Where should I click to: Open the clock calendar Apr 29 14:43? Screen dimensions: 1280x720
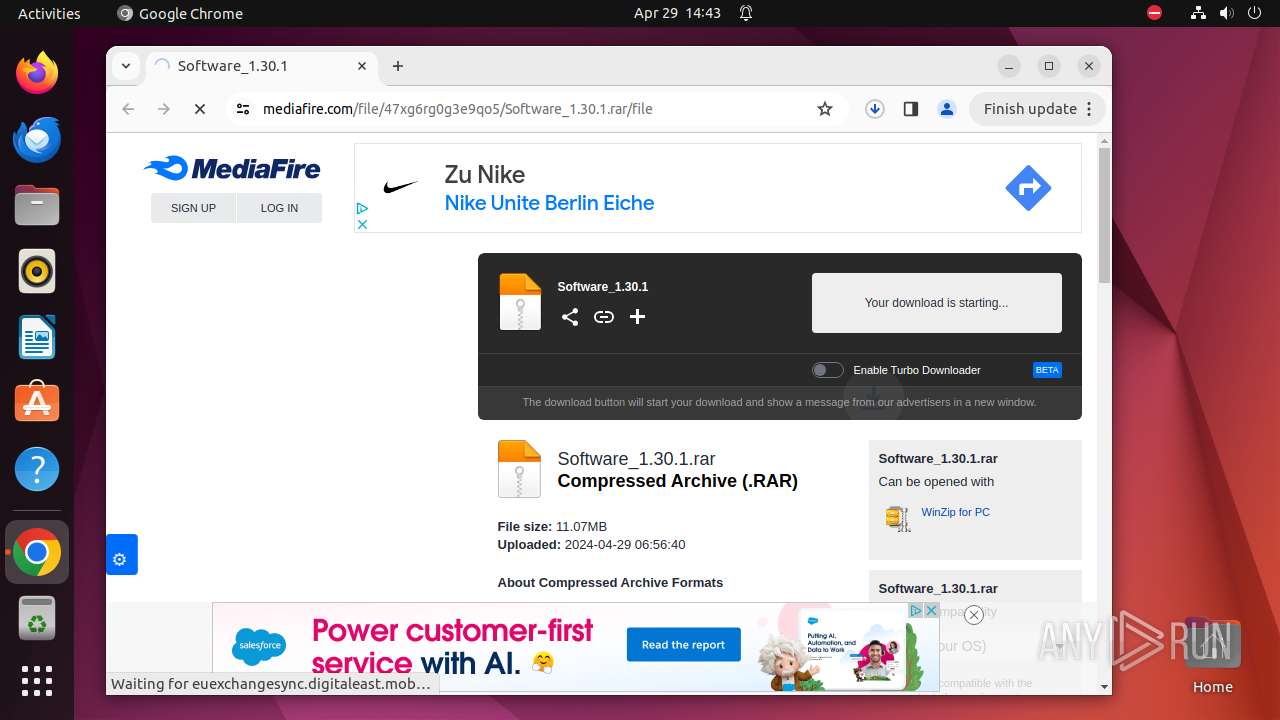tap(677, 13)
